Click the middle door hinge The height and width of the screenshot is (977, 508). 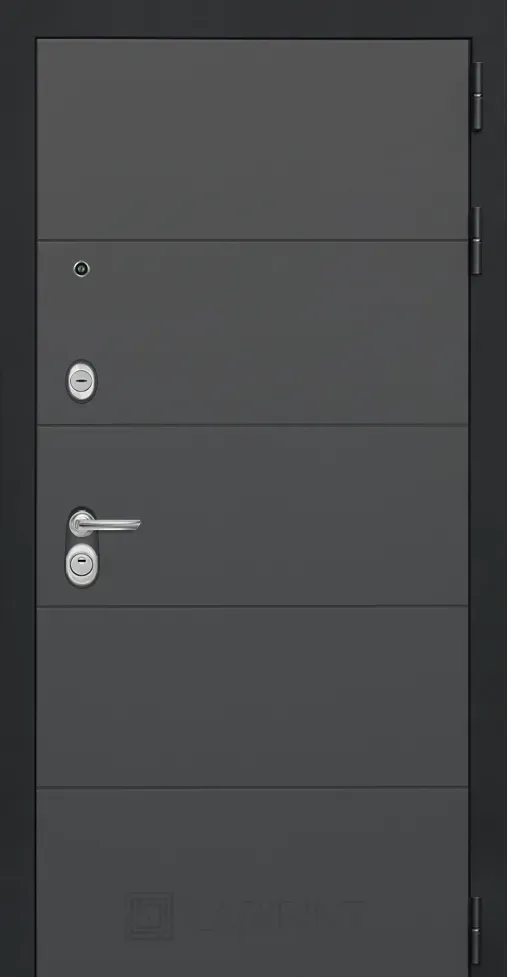(477, 240)
